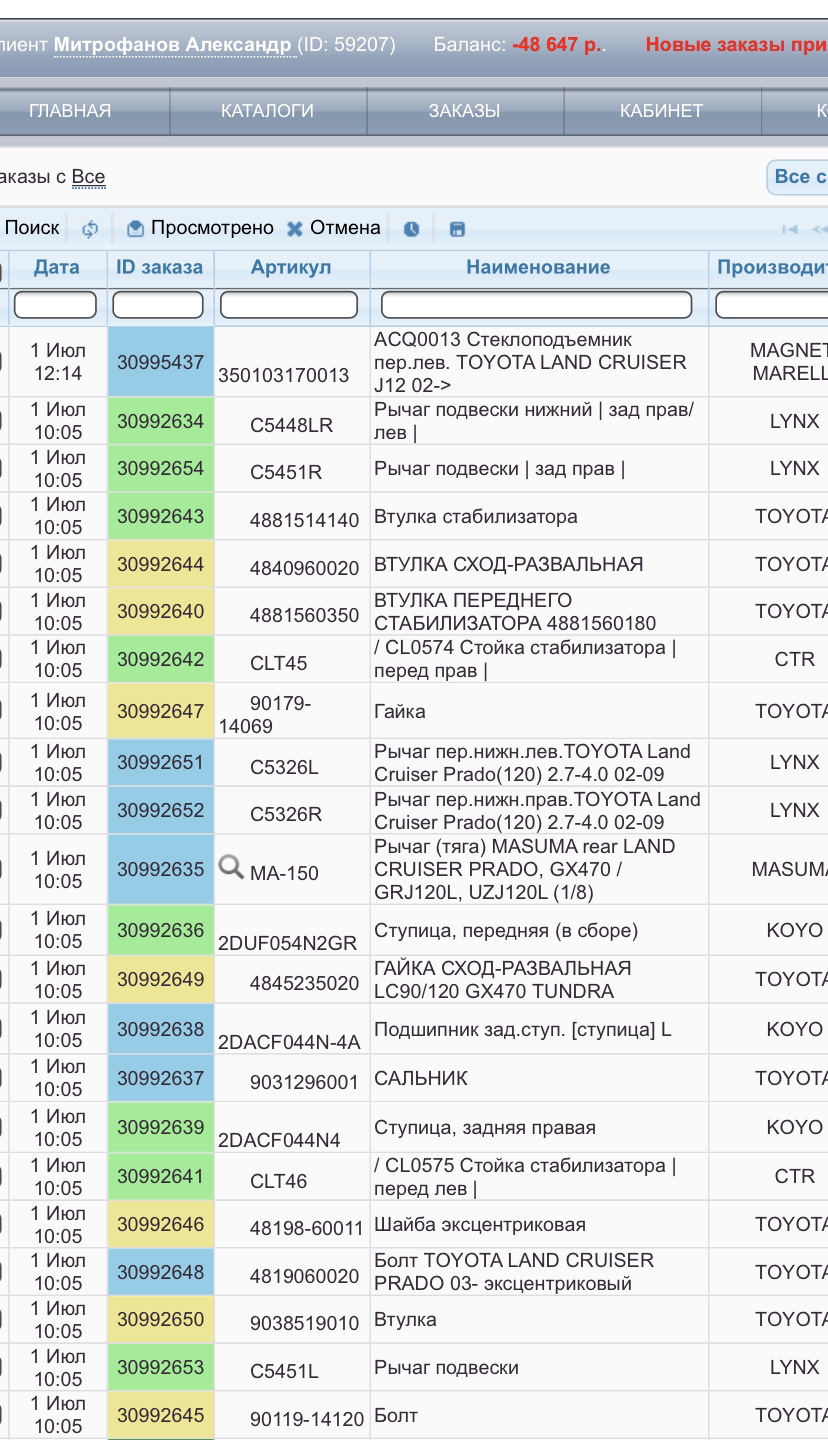Click the refresh icon on the toolbar
The height and width of the screenshot is (1440, 828).
pyautogui.click(x=90, y=227)
